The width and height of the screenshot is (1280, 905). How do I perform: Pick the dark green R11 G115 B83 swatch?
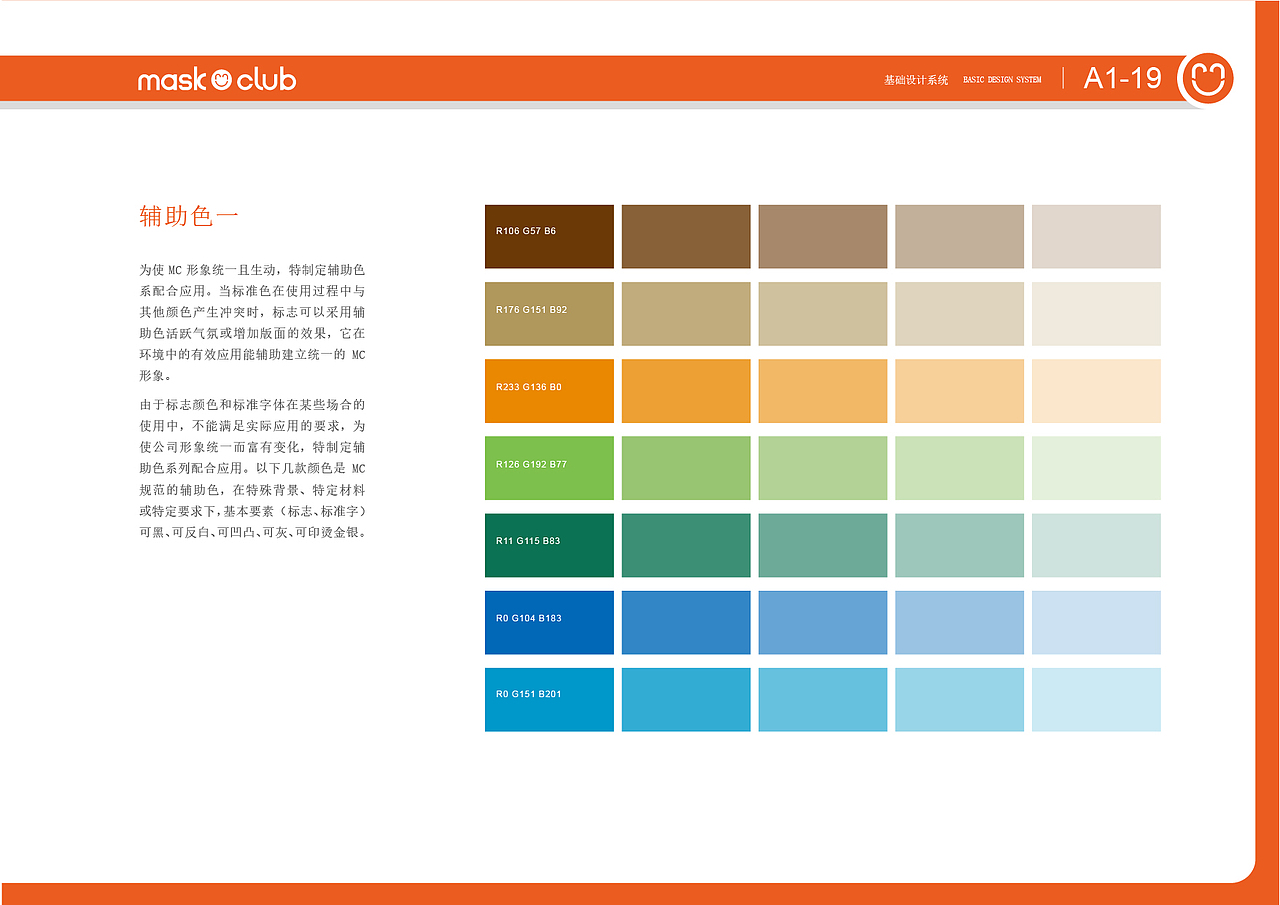pos(549,545)
